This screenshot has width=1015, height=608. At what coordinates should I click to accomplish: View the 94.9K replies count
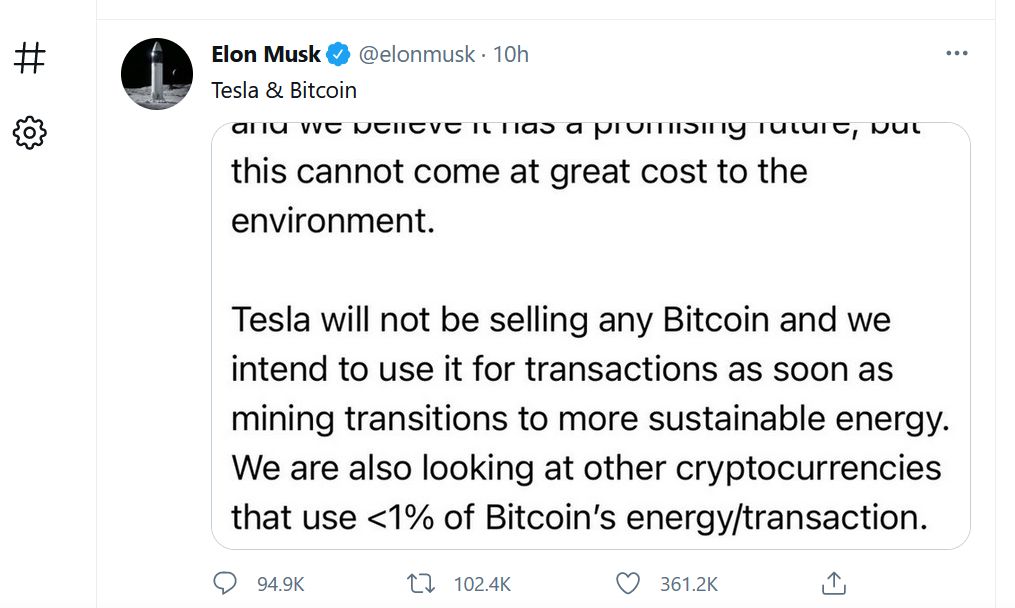pyautogui.click(x=280, y=584)
